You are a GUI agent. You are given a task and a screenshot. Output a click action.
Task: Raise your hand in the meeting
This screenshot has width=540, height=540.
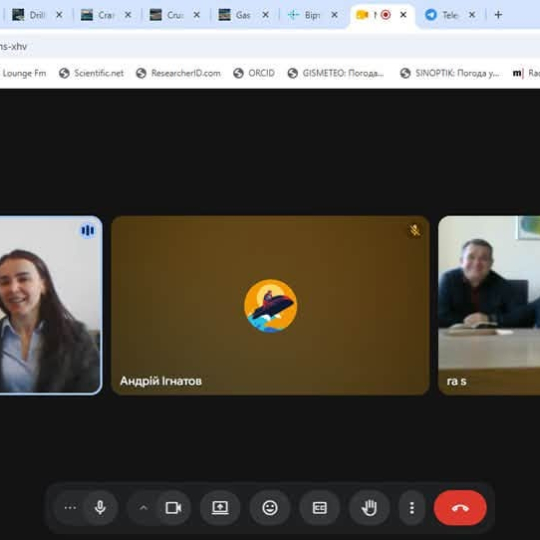click(369, 508)
